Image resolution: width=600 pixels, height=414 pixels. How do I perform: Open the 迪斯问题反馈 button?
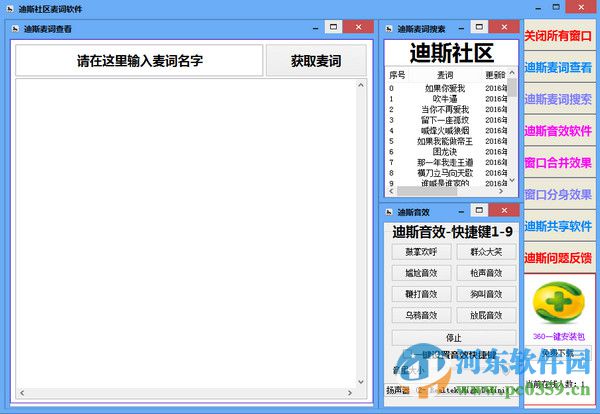click(x=558, y=258)
